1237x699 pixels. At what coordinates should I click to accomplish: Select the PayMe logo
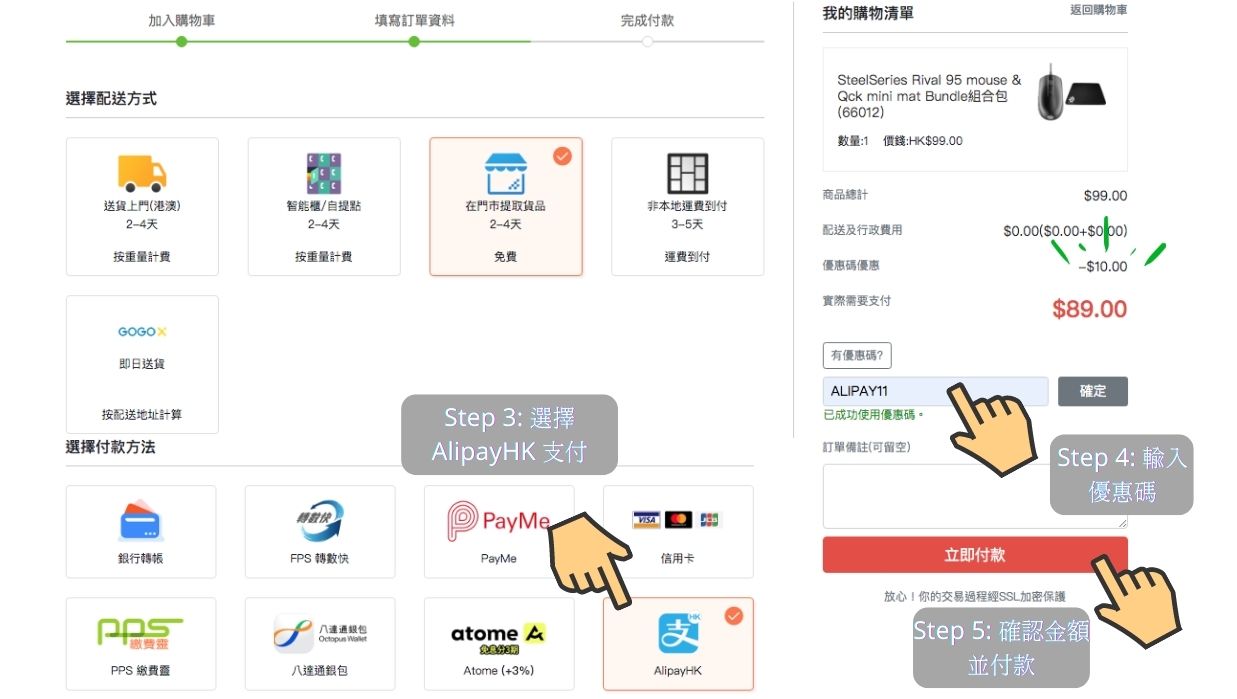click(498, 522)
